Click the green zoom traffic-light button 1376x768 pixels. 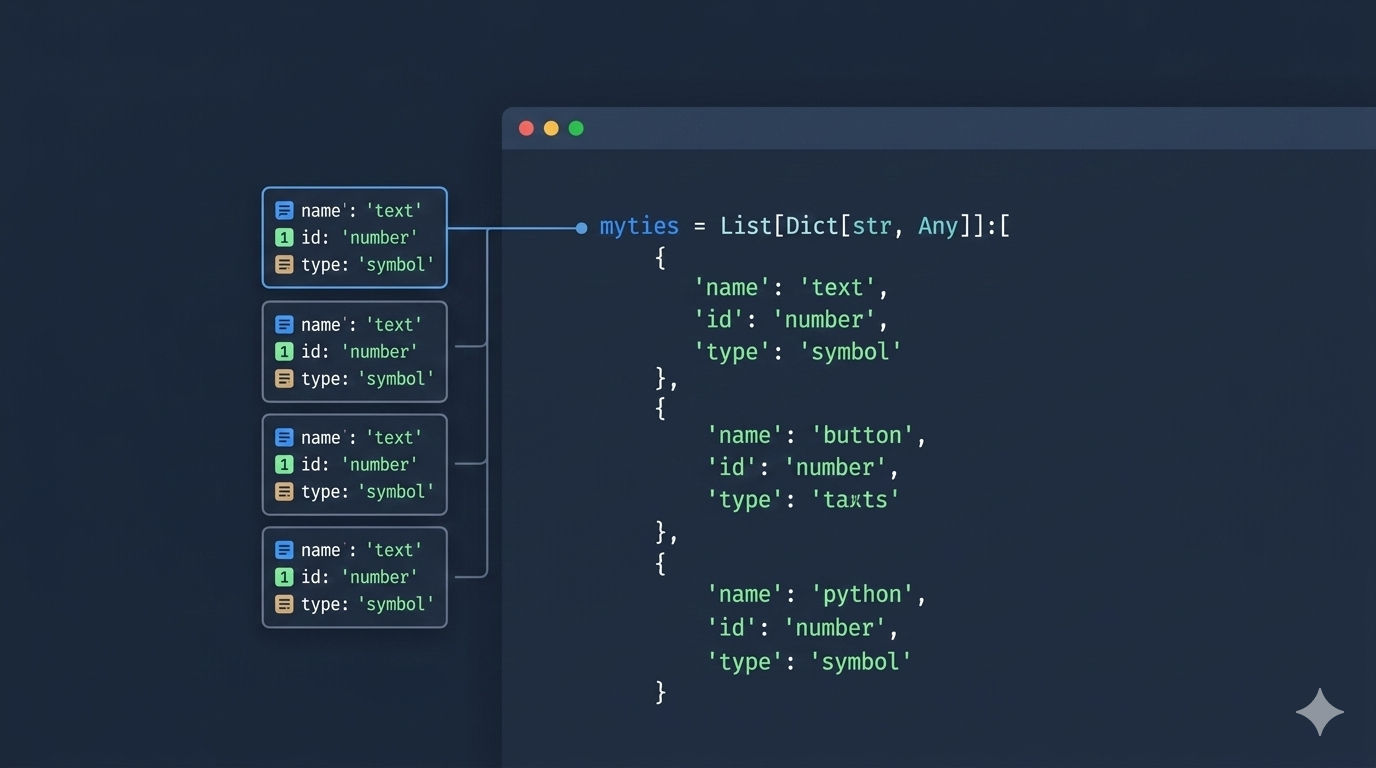pyautogui.click(x=576, y=128)
